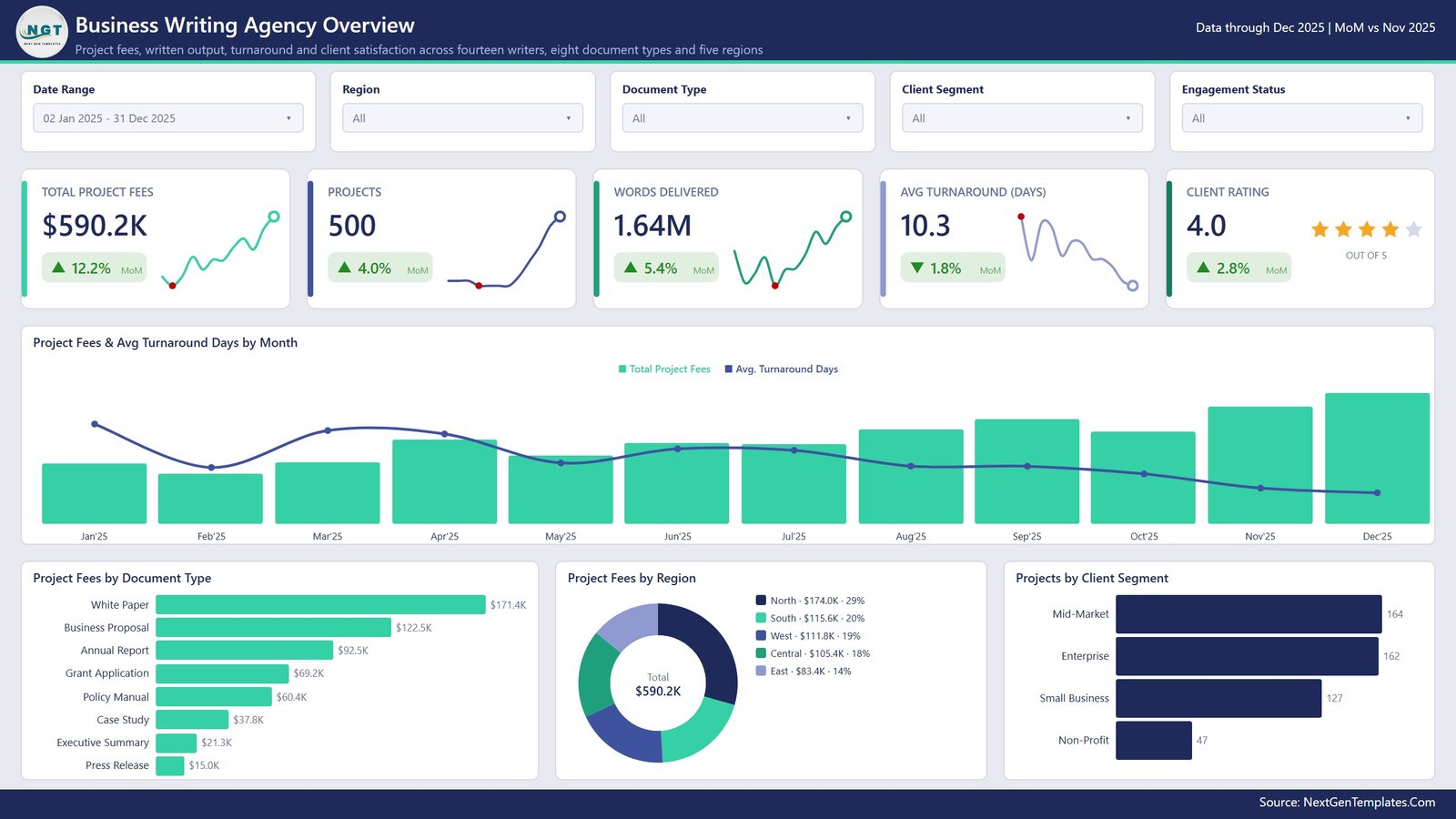This screenshot has width=1456, height=819.
Task: Click the Projects sparkline chart
Action: [506, 249]
